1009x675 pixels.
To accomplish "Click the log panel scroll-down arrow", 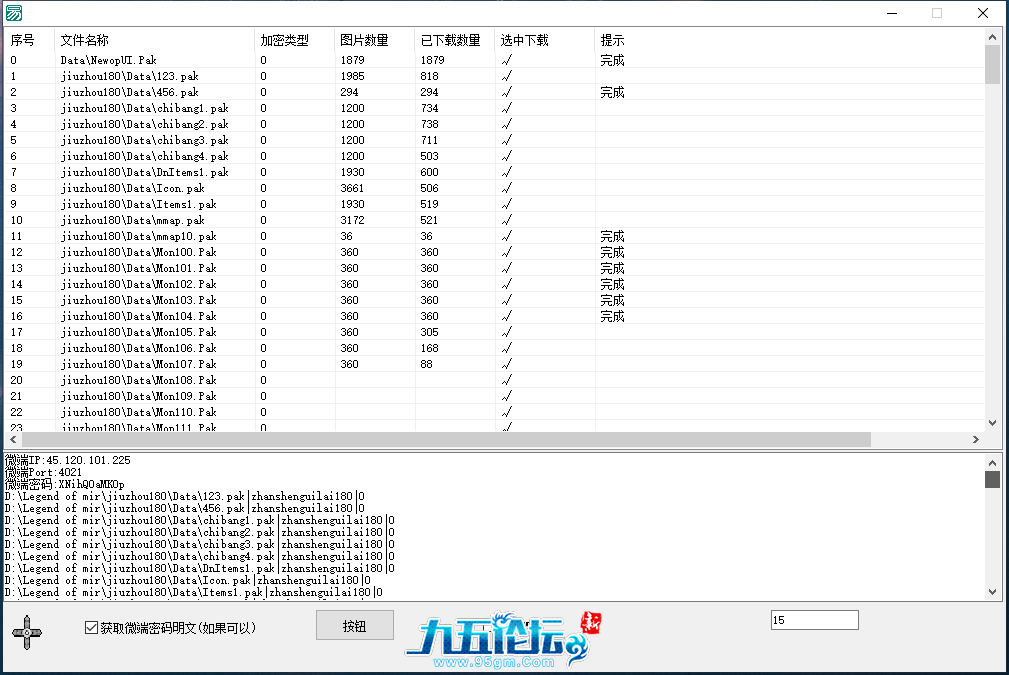I will pyautogui.click(x=992, y=592).
